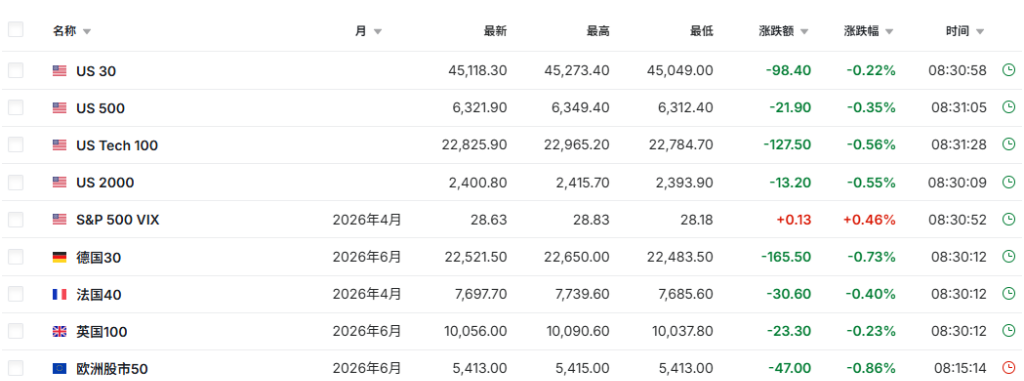This screenshot has width=1024, height=381.
Task: Check the US 500 row checkbox
Action: coord(16,107)
